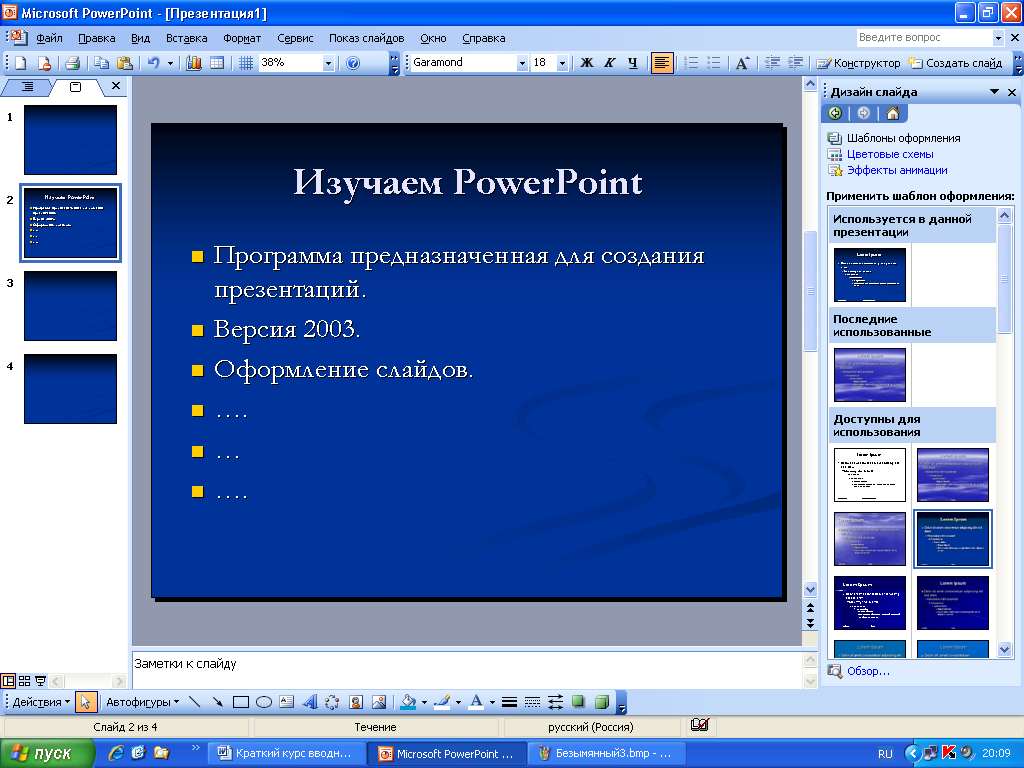This screenshot has height=768, width=1024.
Task: Open the Файл menu
Action: pos(50,38)
